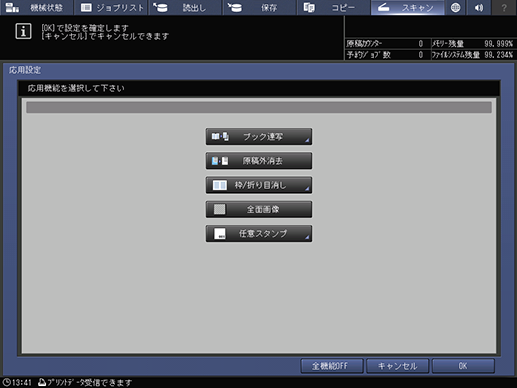The image size is (517, 388).
Task: Click the machine status icon on 機械状態
Action: pos(12,7)
